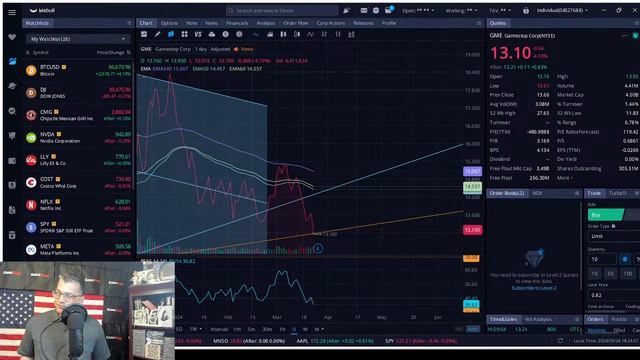Open Chart panel menu icon at far right
Screen dimensions: 640x360
[479, 23]
